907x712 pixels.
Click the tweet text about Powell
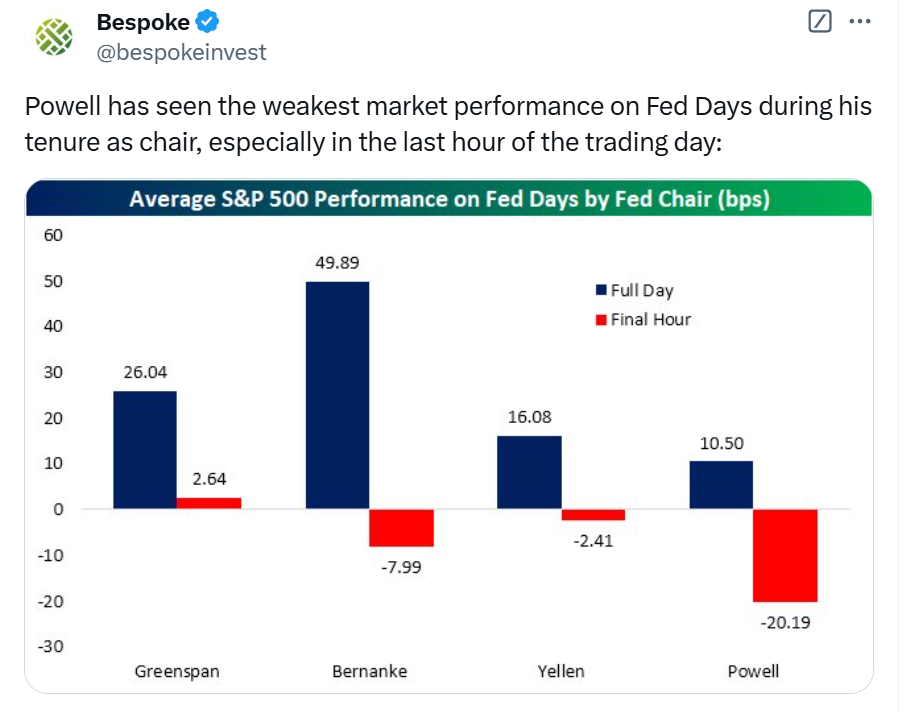[x=447, y=124]
